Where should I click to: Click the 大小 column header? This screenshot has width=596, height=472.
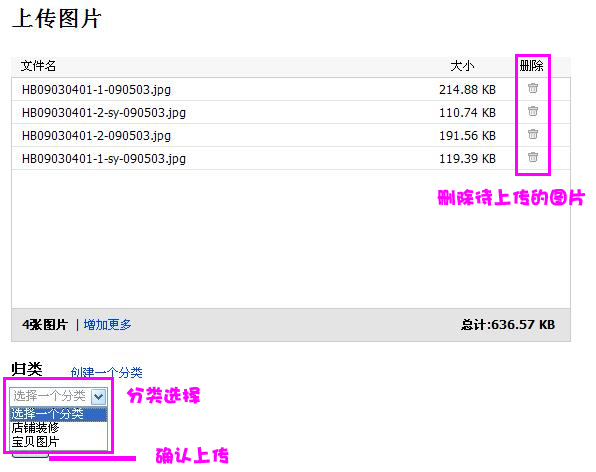(x=462, y=66)
